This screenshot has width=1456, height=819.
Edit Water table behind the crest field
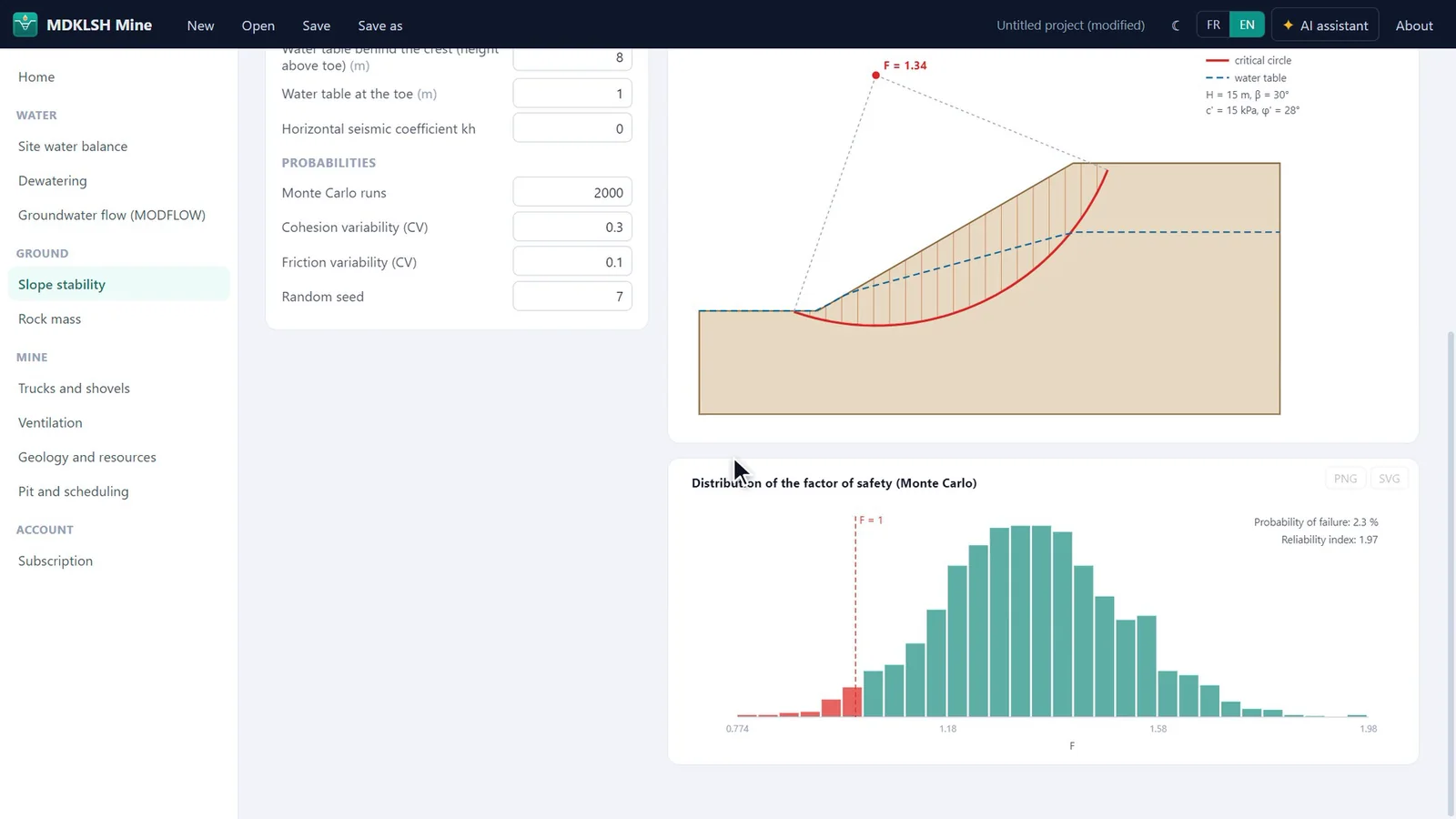[572, 58]
